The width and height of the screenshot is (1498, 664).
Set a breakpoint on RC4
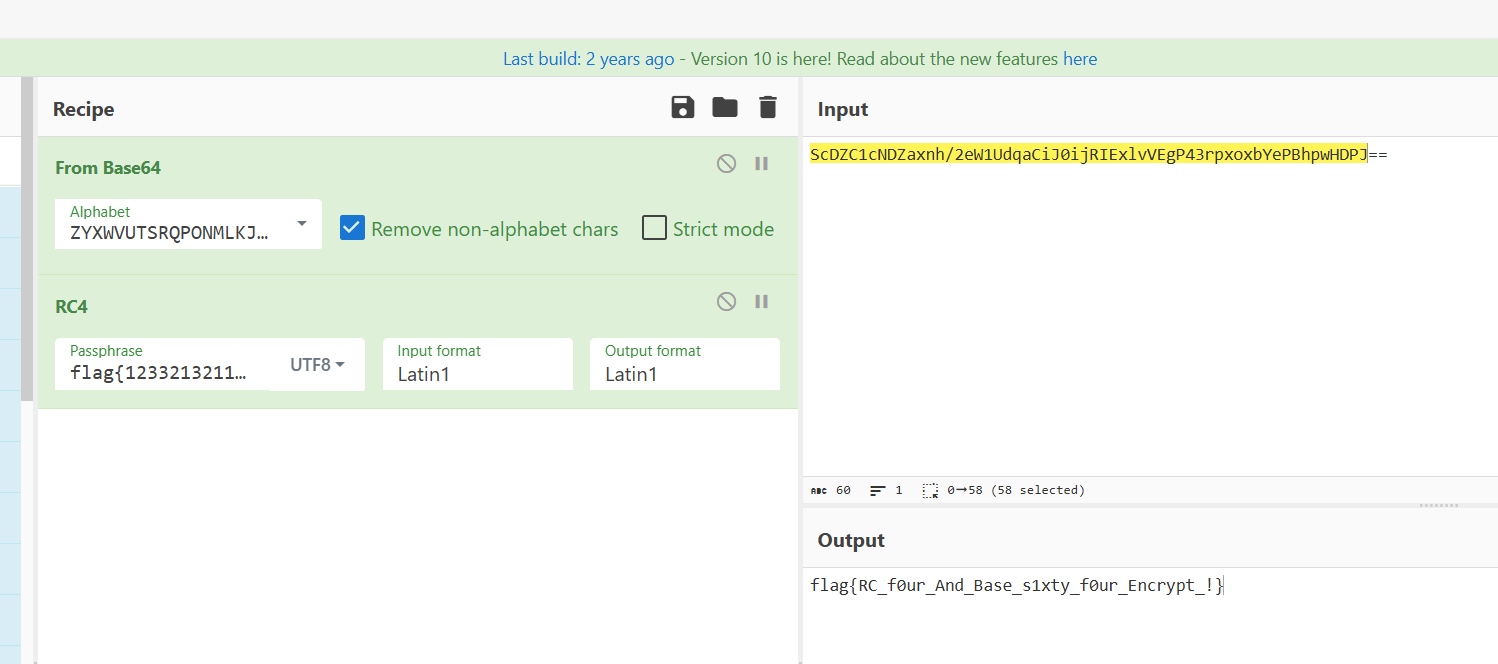pyautogui.click(x=762, y=301)
